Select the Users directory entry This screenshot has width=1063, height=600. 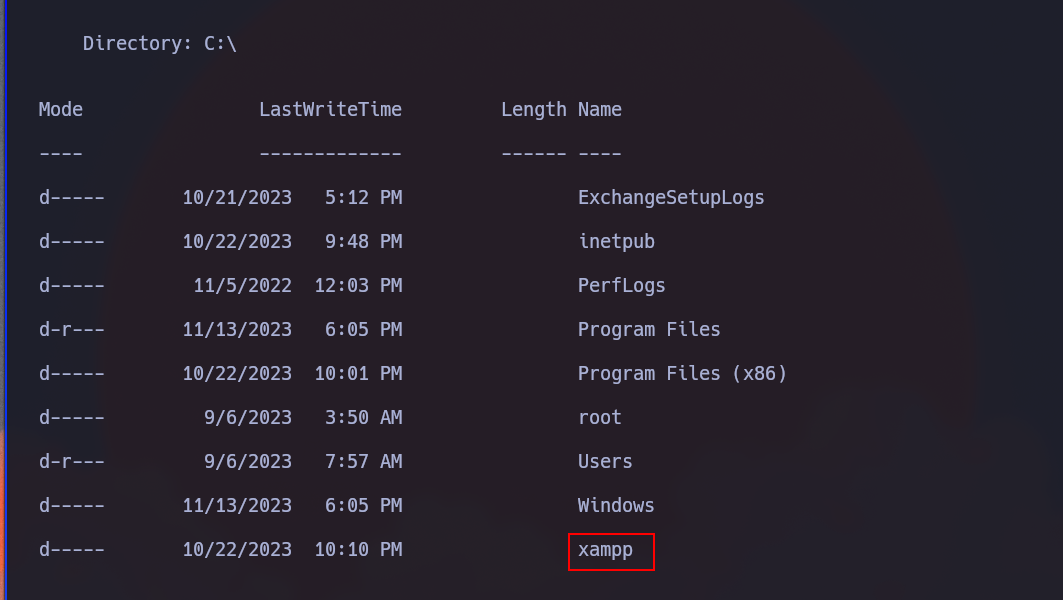tap(605, 462)
